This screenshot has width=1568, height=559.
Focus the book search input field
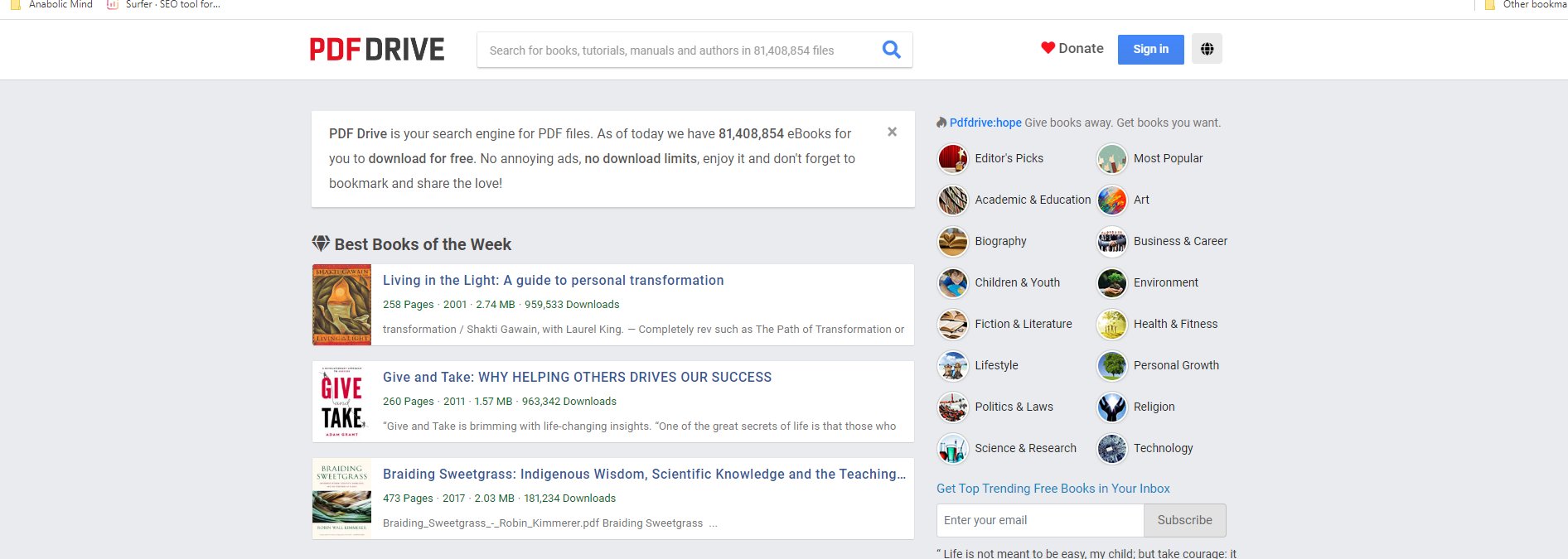(x=680, y=50)
